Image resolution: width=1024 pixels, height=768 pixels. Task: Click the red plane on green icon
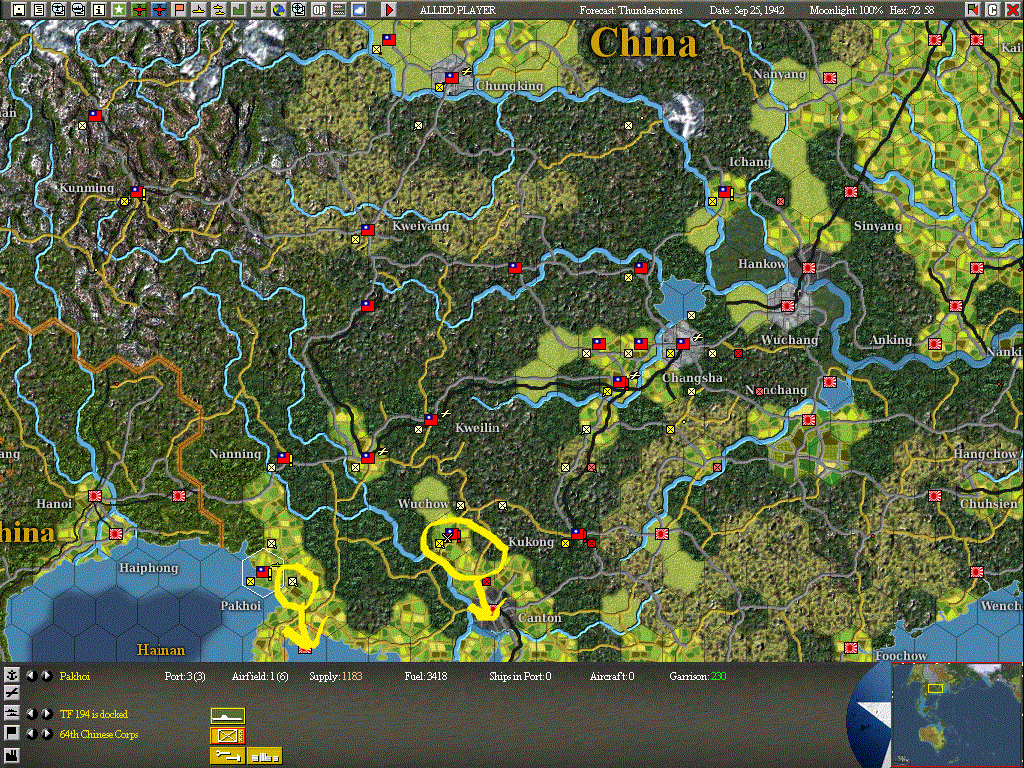[138, 9]
